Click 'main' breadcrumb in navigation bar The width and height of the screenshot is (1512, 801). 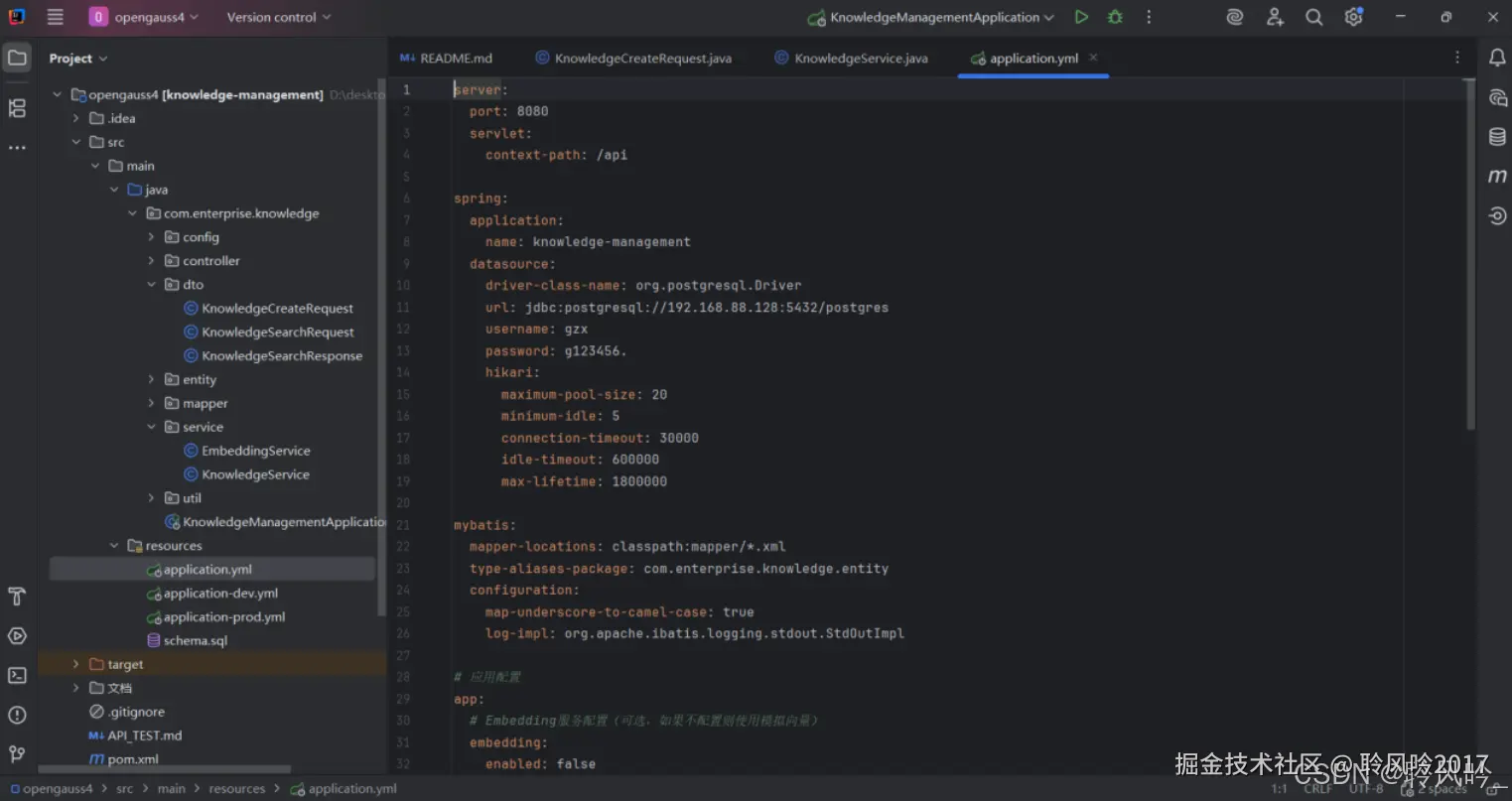pyautogui.click(x=171, y=789)
